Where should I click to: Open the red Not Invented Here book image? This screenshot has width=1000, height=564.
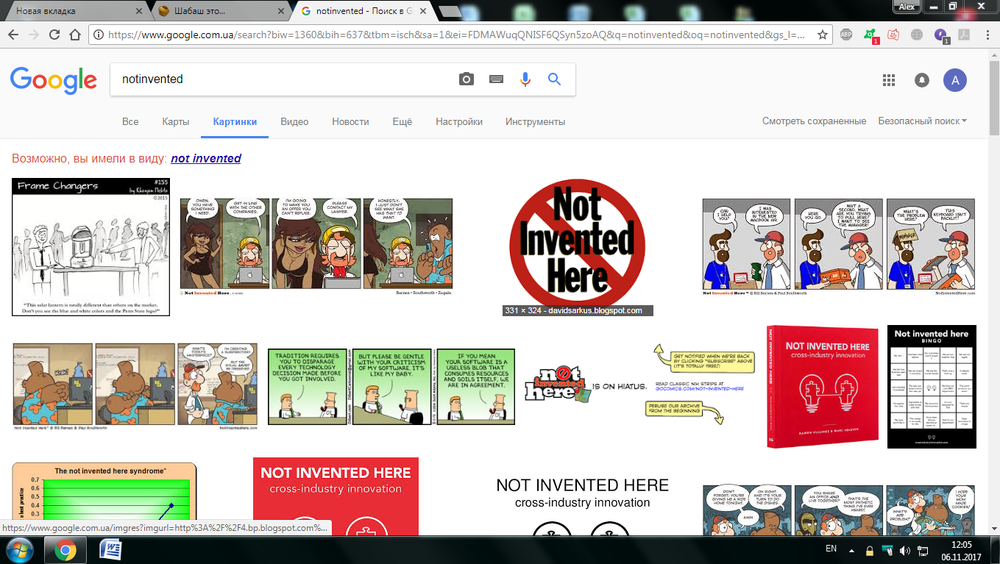coord(823,387)
